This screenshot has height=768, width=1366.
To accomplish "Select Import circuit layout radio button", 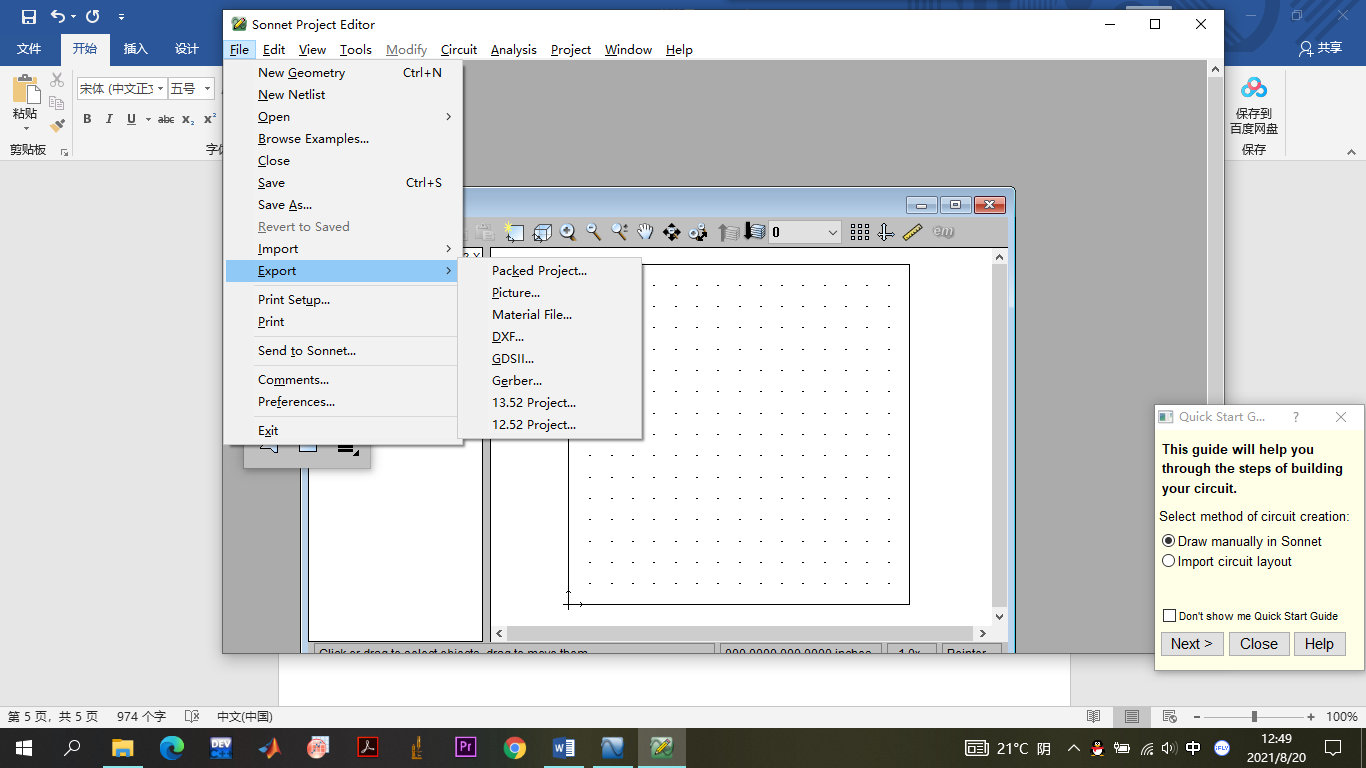I will pyautogui.click(x=1168, y=561).
